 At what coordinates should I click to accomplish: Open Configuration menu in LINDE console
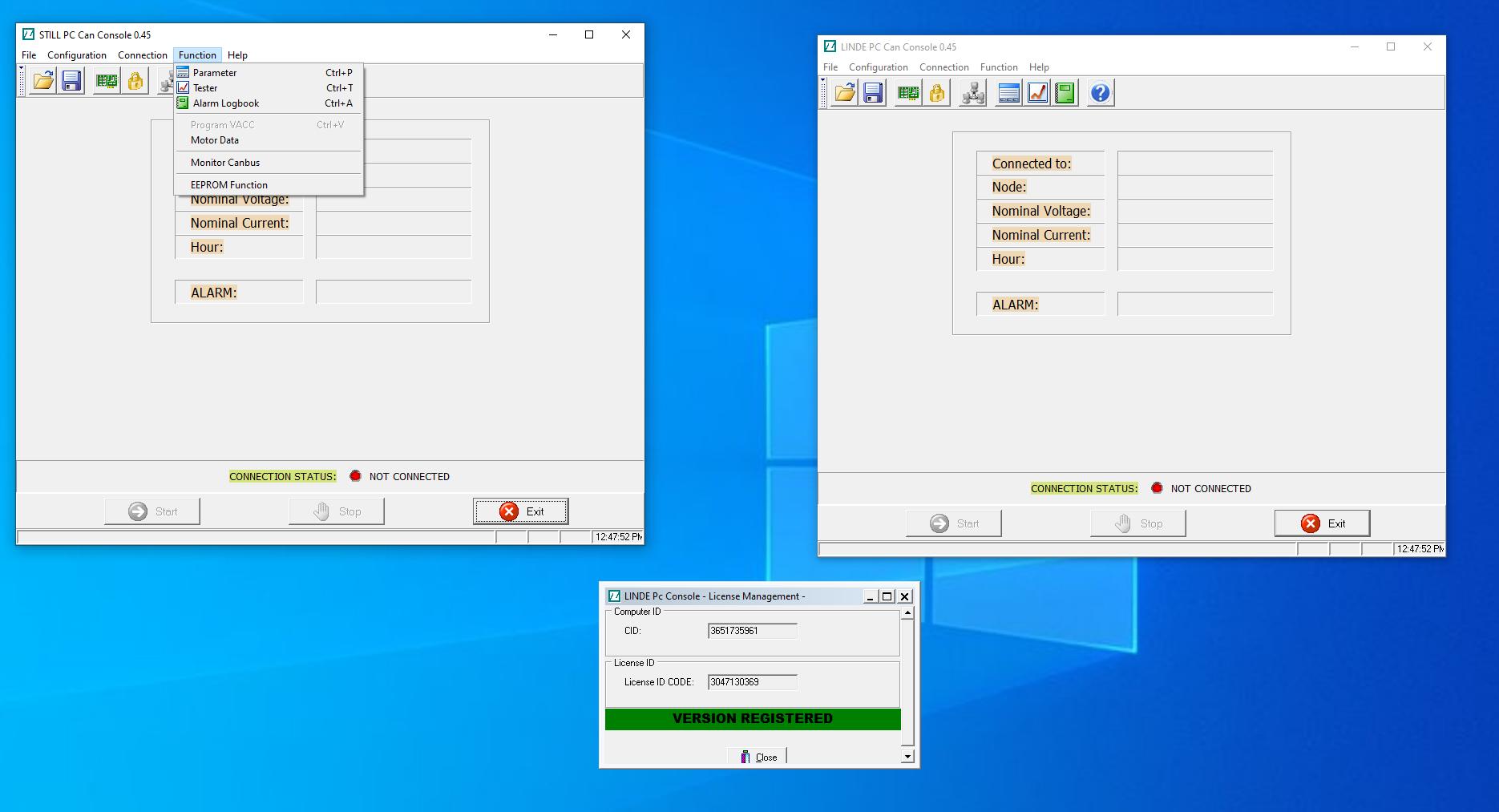pyautogui.click(x=879, y=67)
